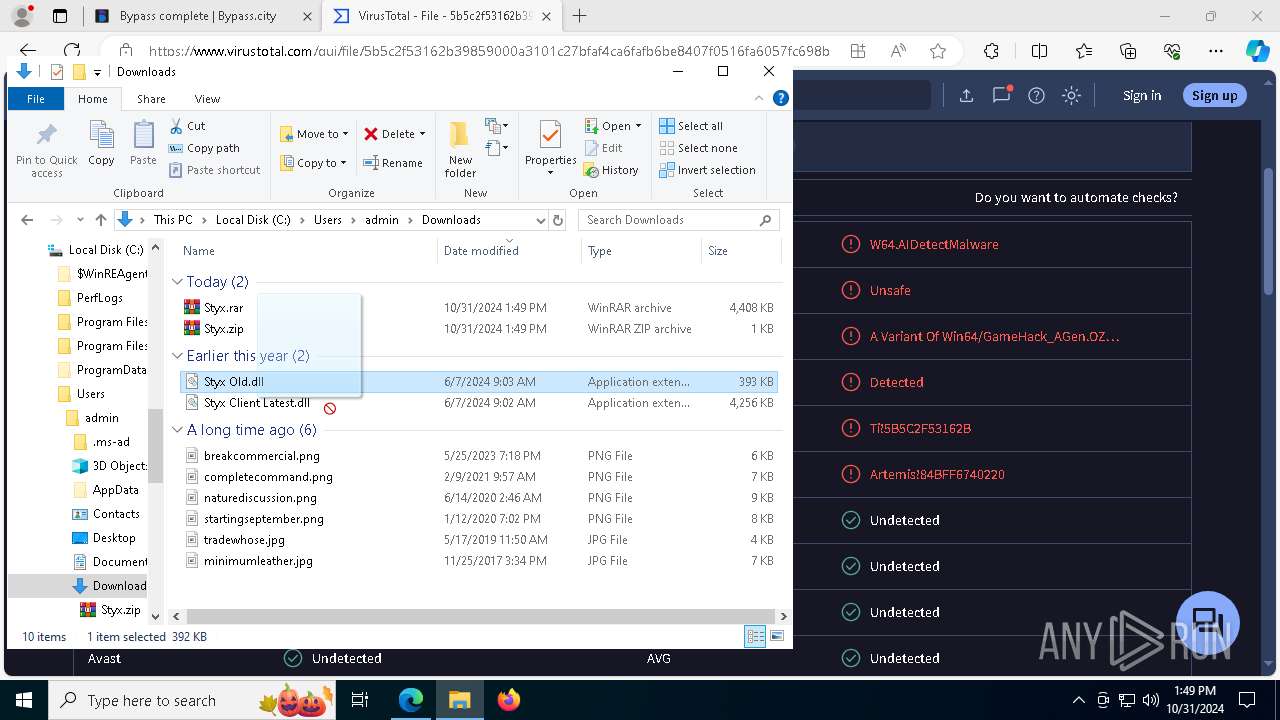Switch to the View ribbon tab
Viewport: 1280px width, 720px height.
tap(207, 99)
